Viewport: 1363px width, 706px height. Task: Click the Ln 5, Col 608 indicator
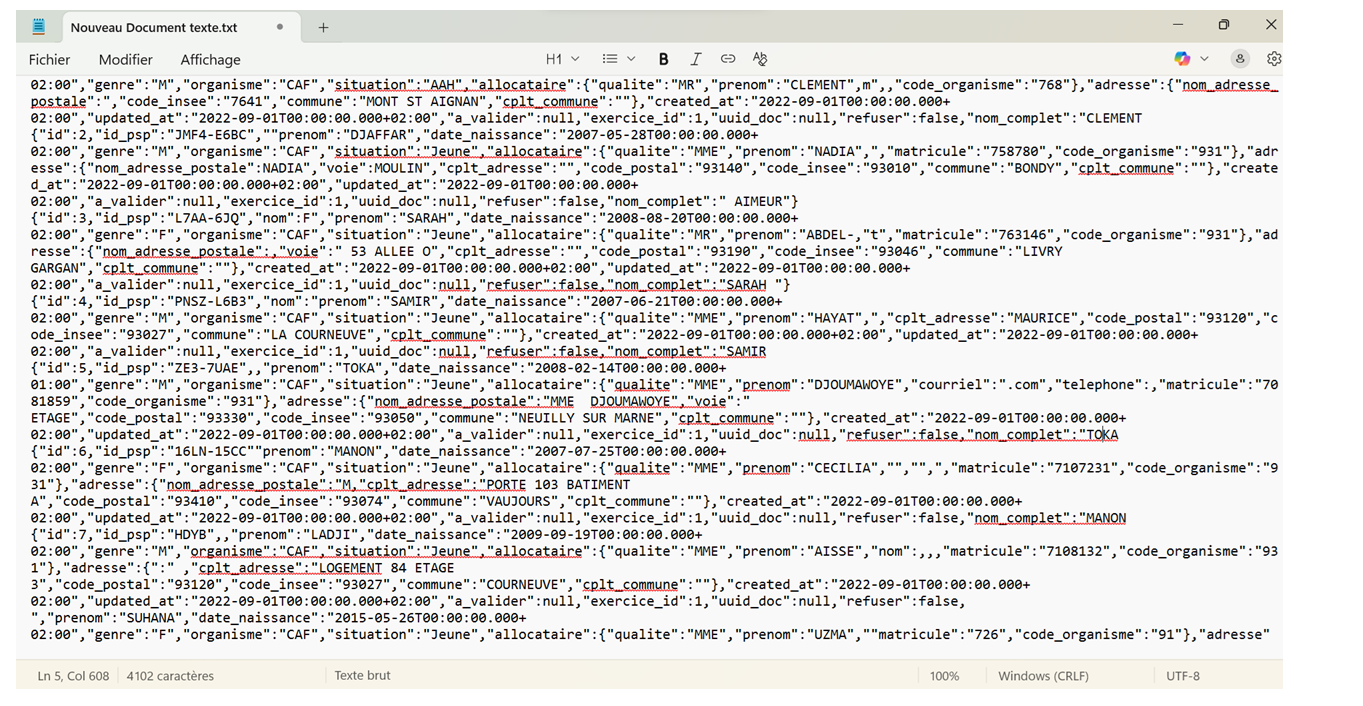coord(73,676)
